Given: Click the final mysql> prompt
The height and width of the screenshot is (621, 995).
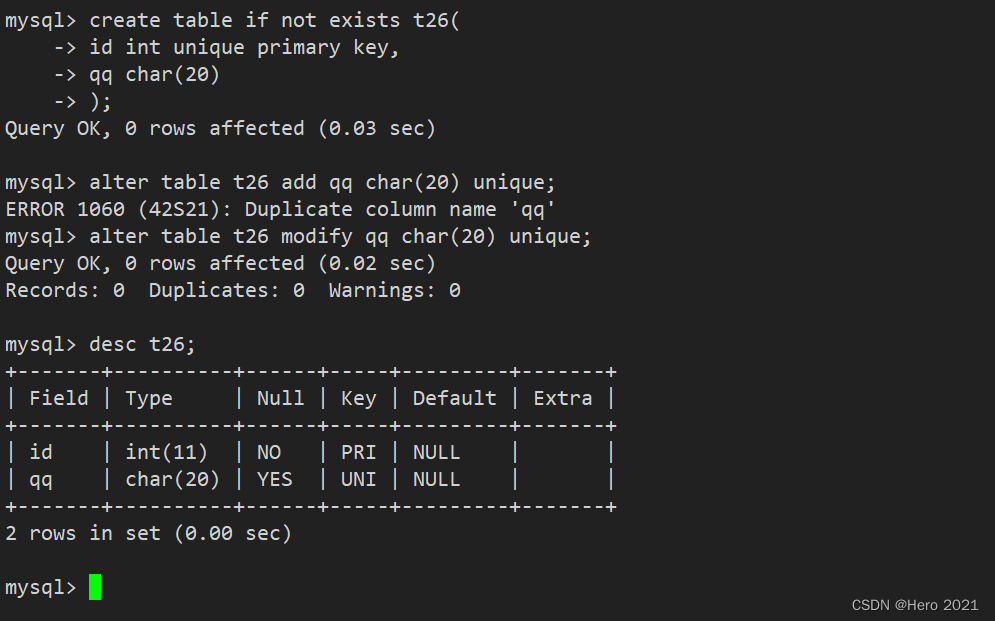Looking at the screenshot, I should click(x=41, y=588).
